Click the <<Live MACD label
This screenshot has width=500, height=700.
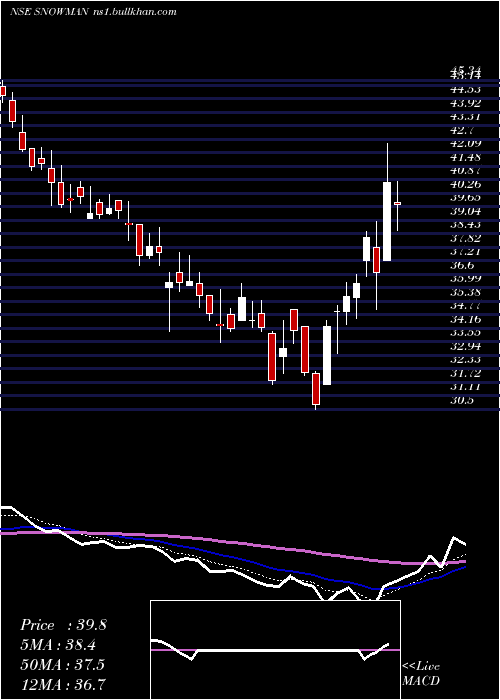(x=421, y=674)
